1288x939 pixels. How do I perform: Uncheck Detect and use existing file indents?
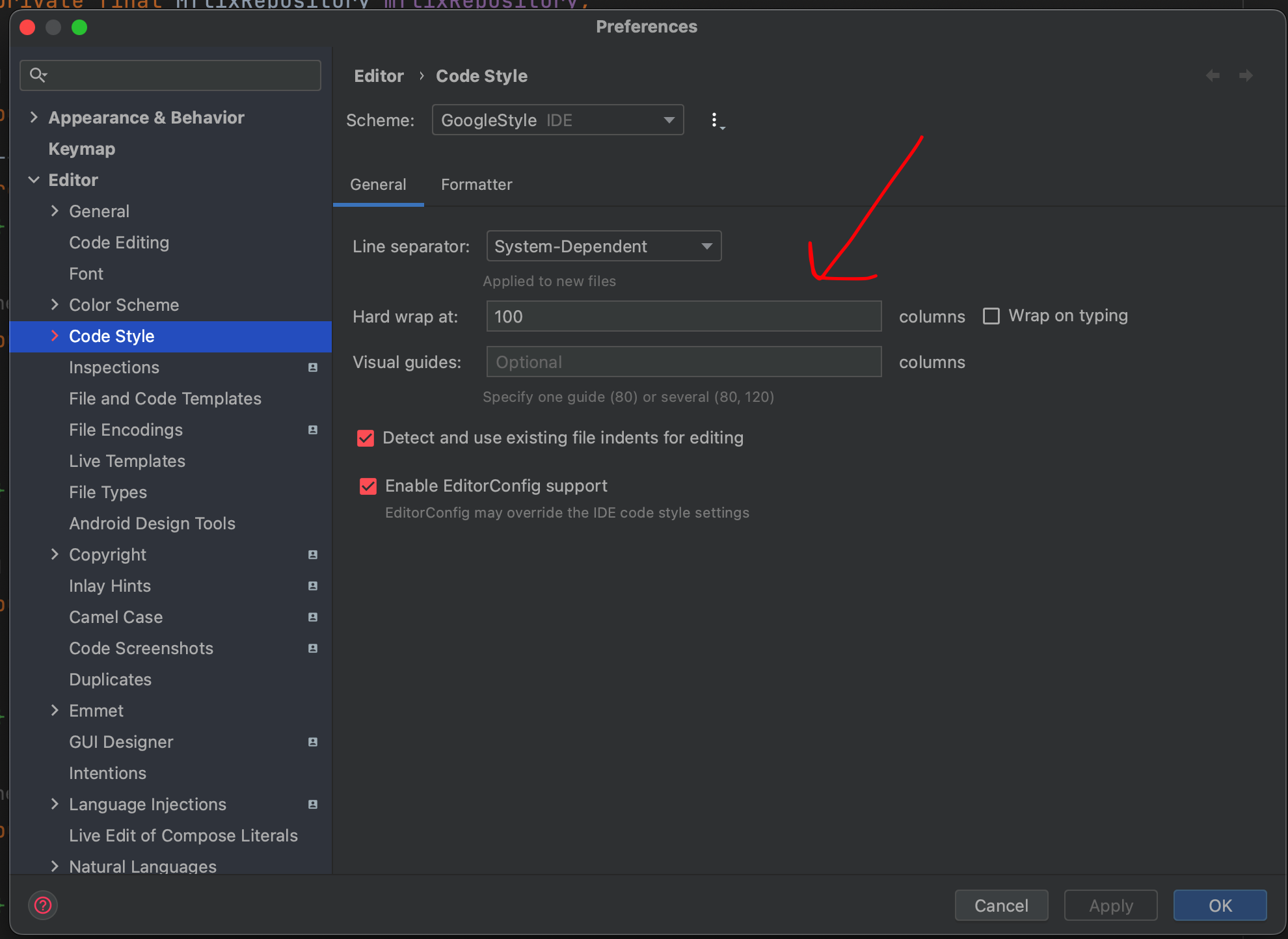pyautogui.click(x=366, y=438)
